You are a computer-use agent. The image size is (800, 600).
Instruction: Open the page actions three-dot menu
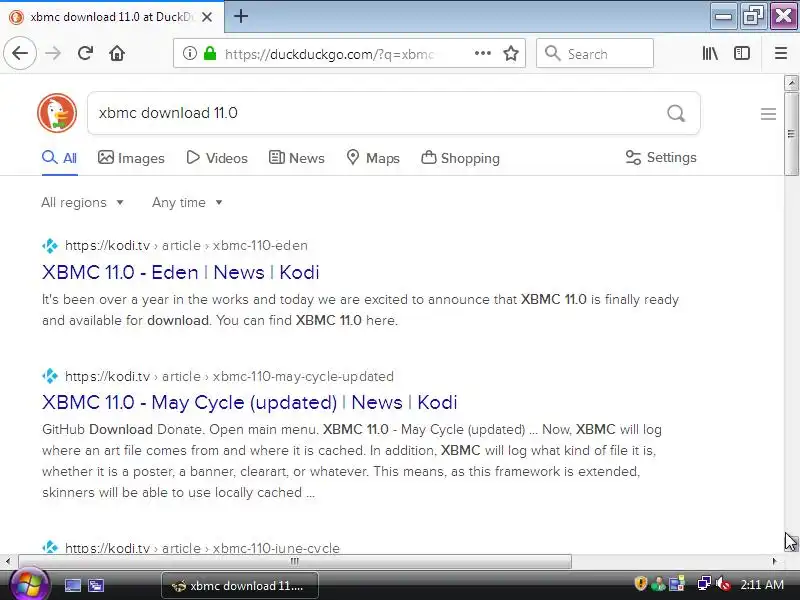[x=483, y=53]
